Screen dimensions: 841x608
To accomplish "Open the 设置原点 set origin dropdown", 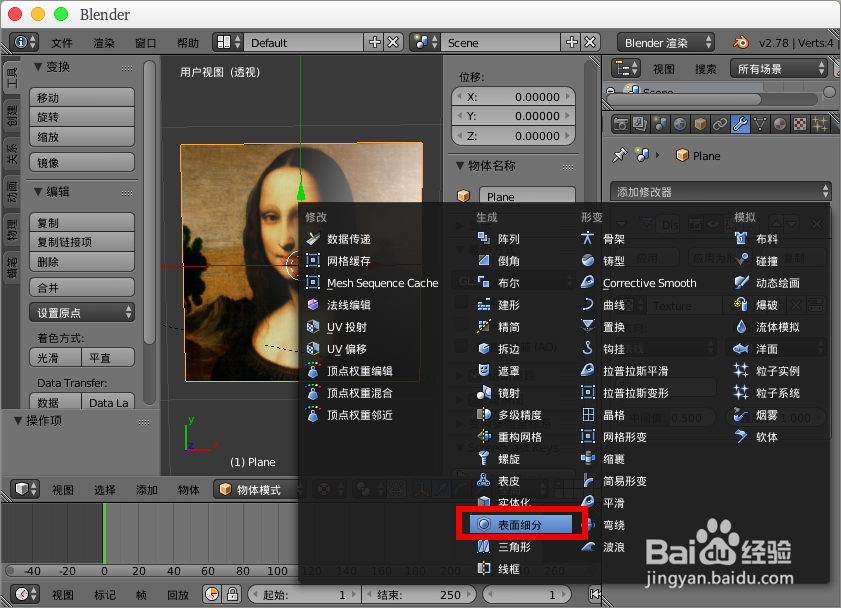I will [82, 313].
